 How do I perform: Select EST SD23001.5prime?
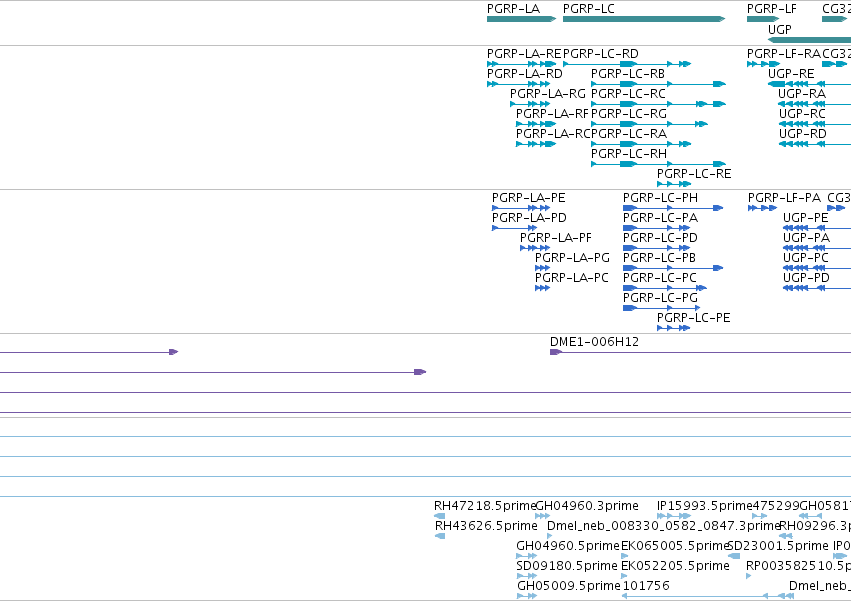tap(733, 556)
